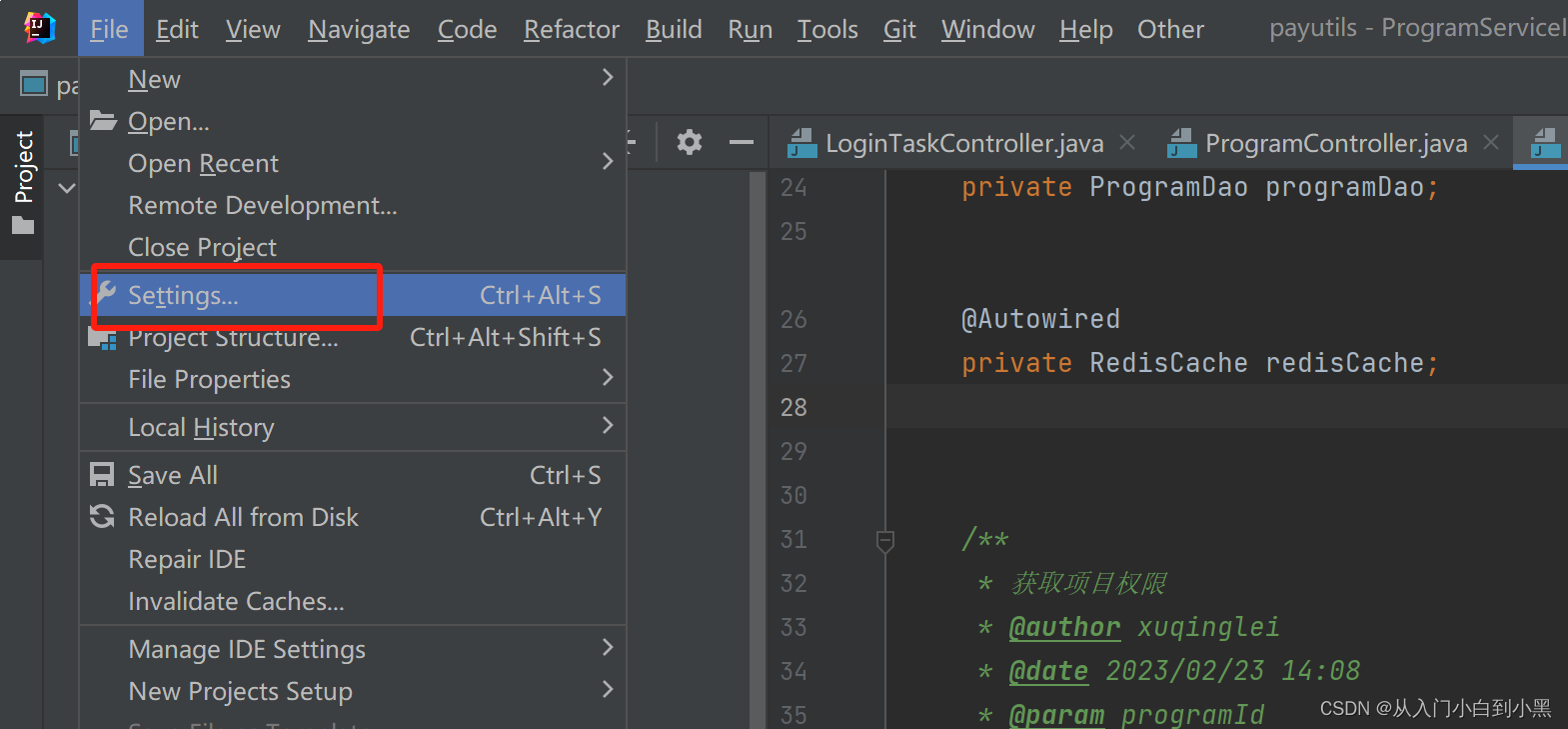
Task: Collapse the project tree chevron
Action: click(x=67, y=188)
